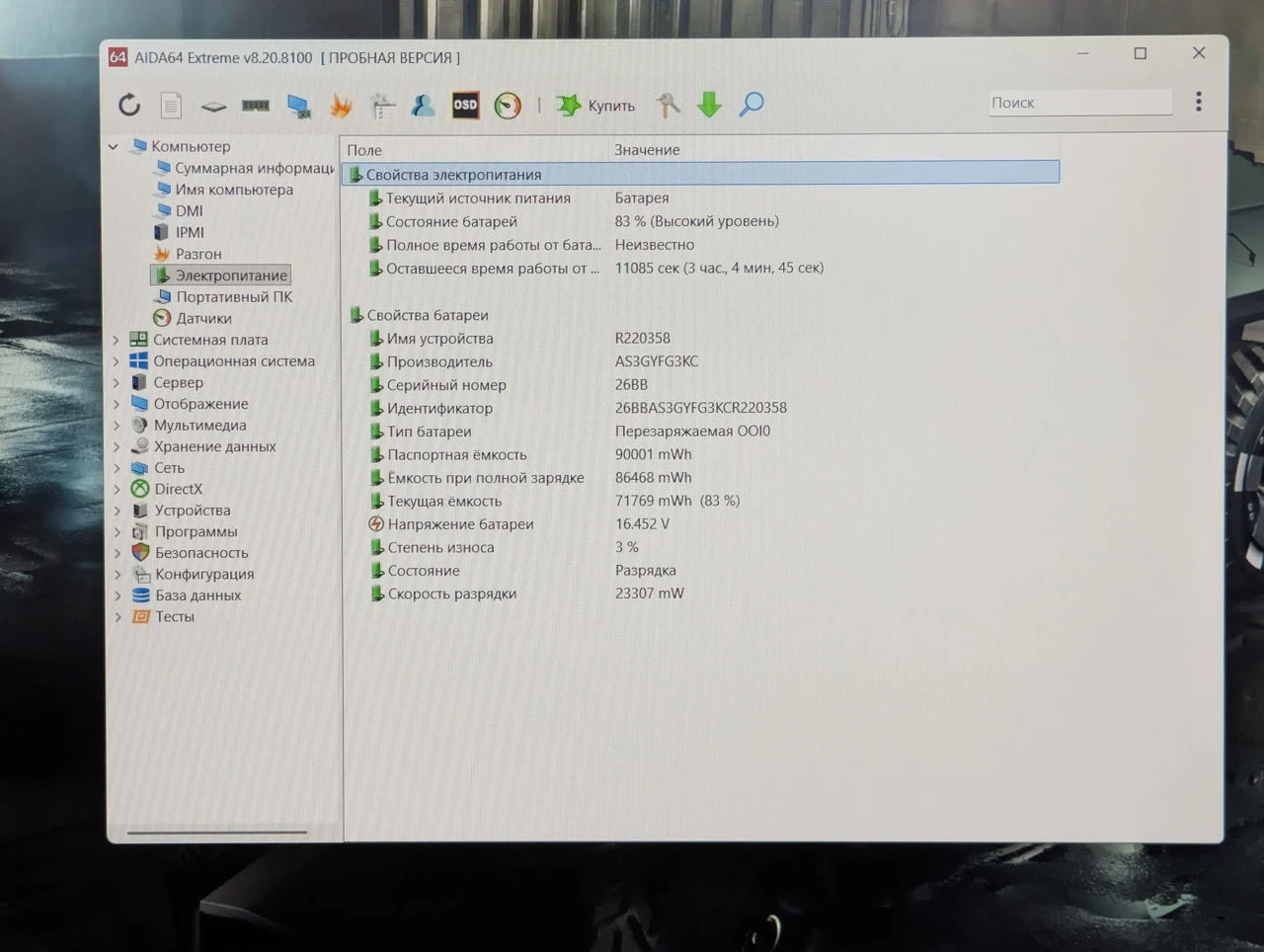Viewport: 1264px width, 952px height.
Task: Open the network computer toolbar icon
Action: [x=298, y=106]
